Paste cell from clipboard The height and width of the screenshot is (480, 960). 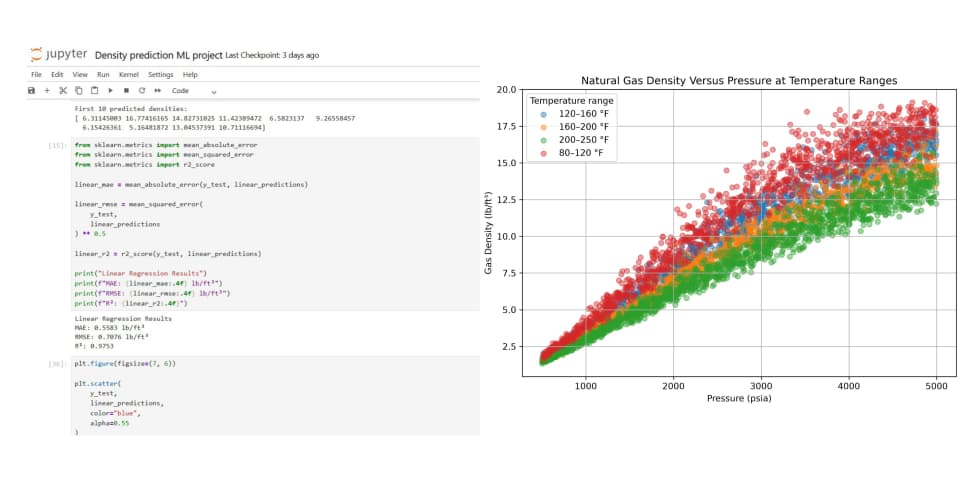[x=94, y=91]
